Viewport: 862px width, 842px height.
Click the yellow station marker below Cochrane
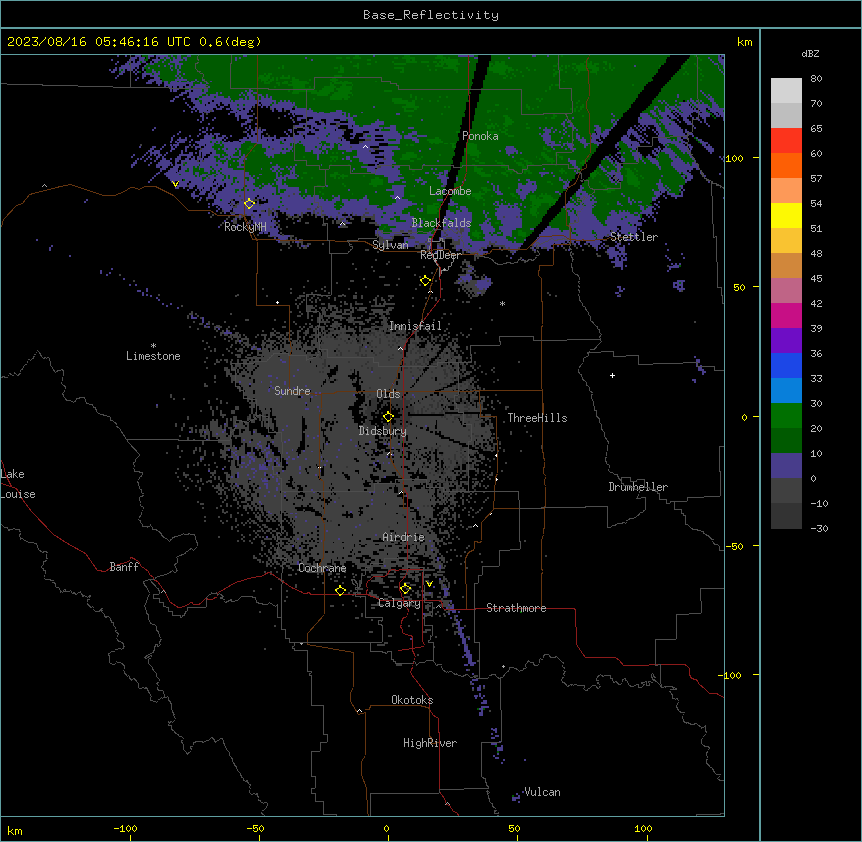(x=340, y=591)
